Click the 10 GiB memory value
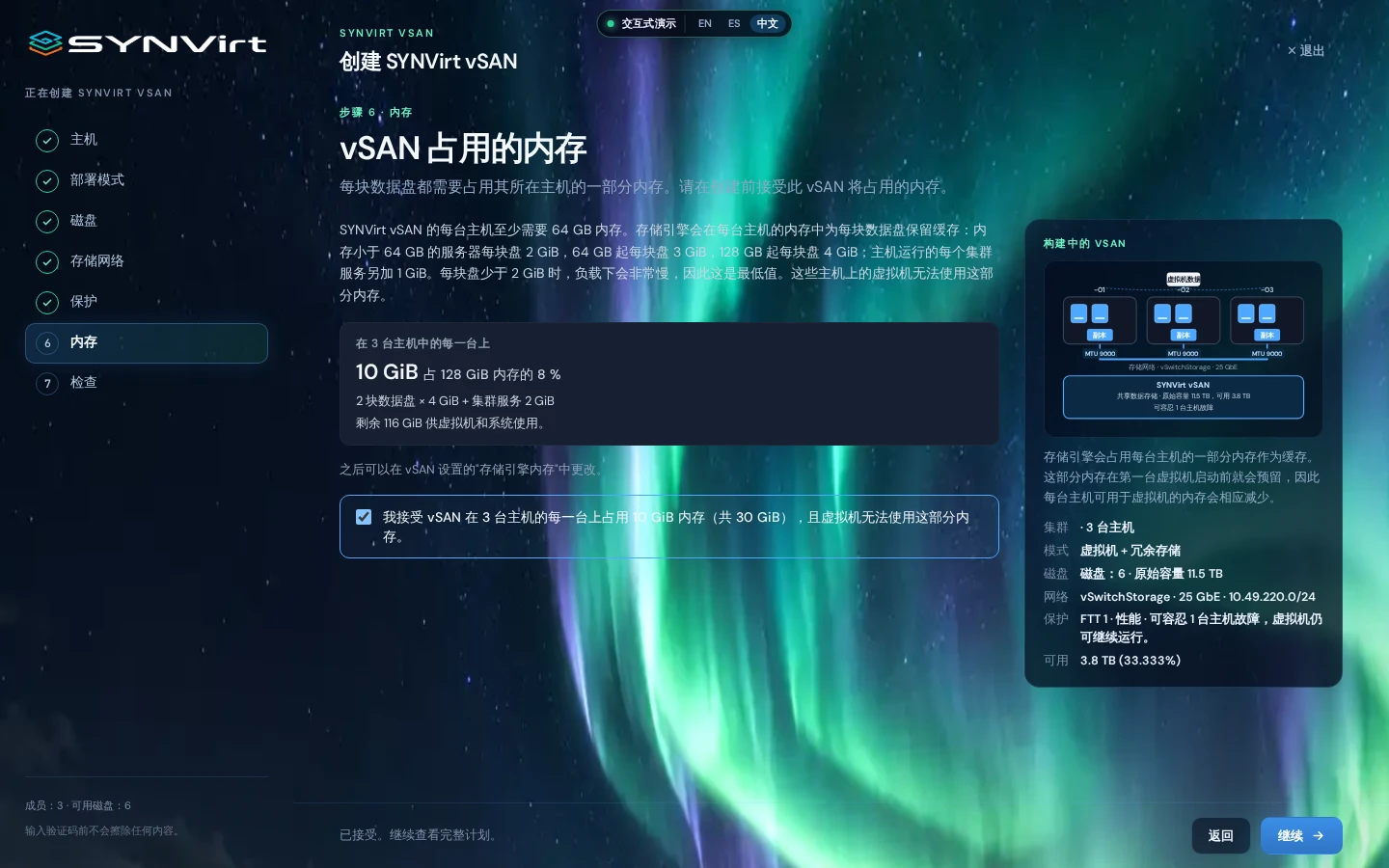 click(x=387, y=372)
